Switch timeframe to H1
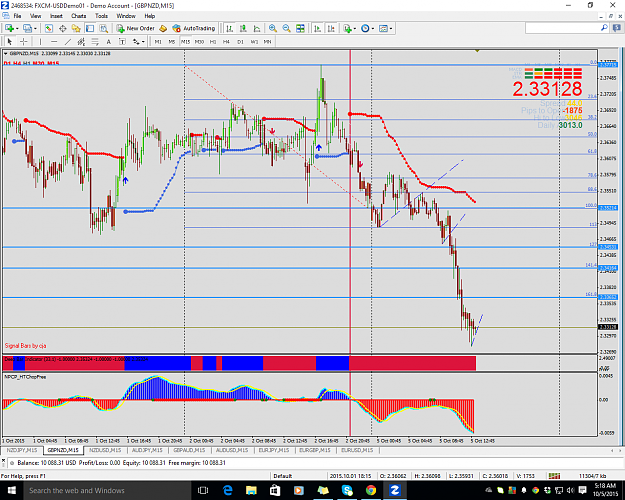Viewport: 625px width, 500px height. pyautogui.click(x=213, y=41)
